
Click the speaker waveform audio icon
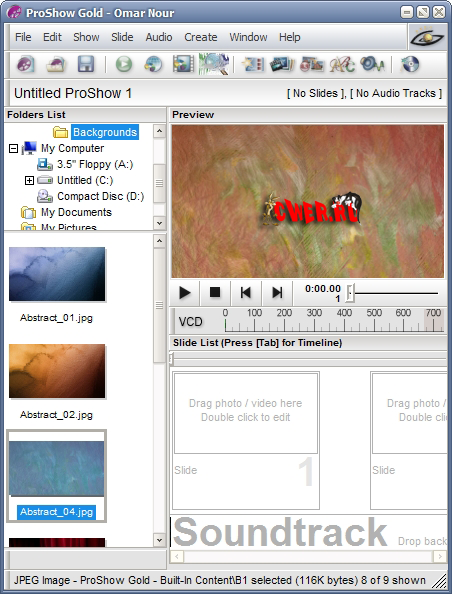point(372,64)
